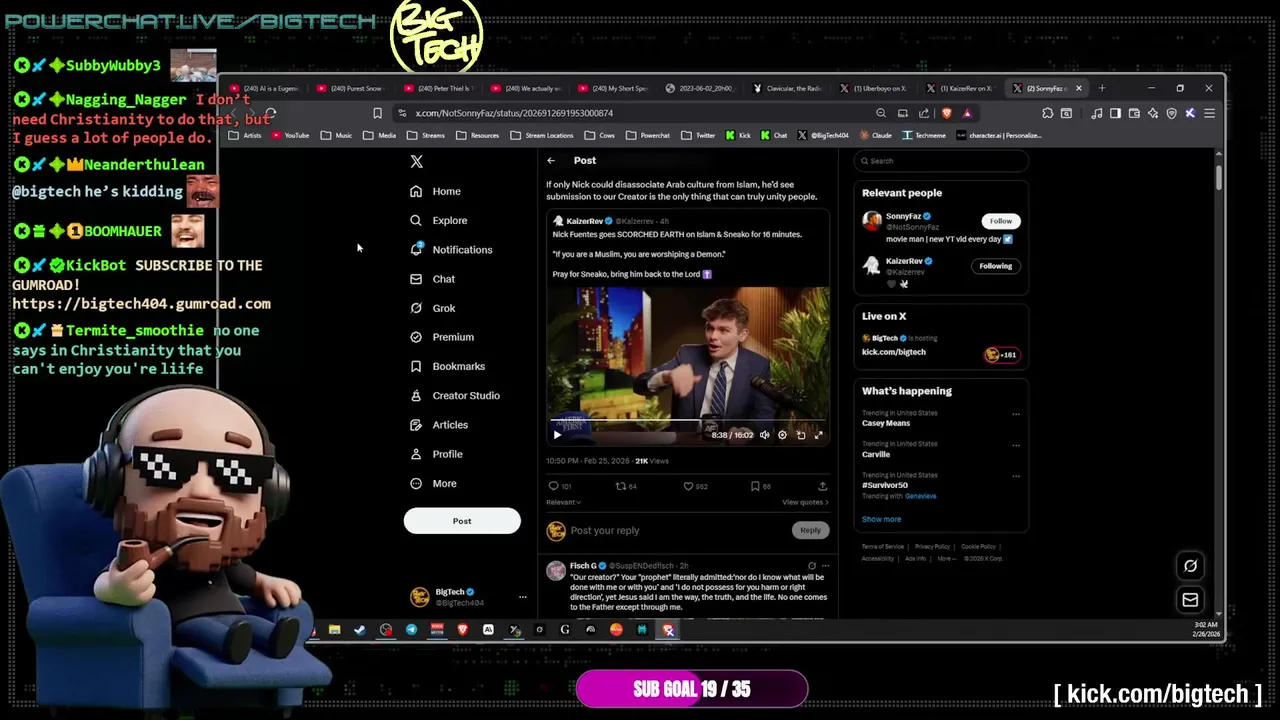Click the browser address bar URL
The width and height of the screenshot is (1280, 720).
coord(514,113)
